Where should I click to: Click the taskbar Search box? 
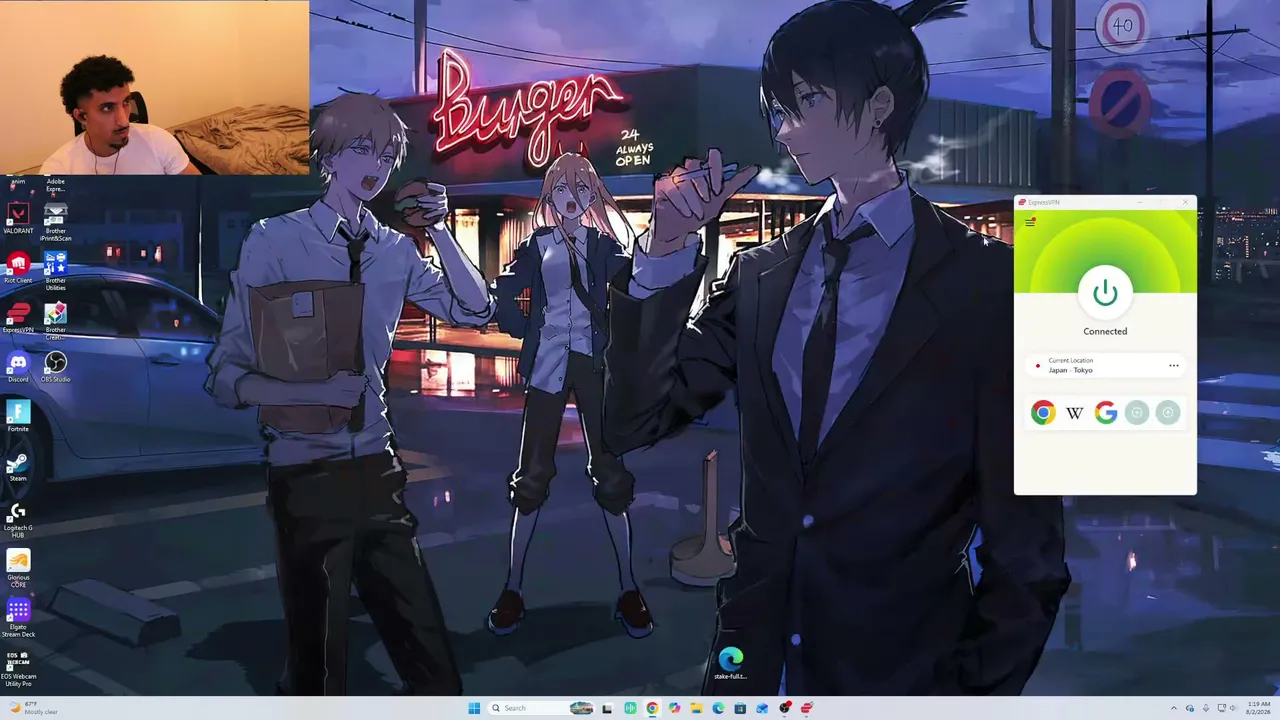[x=541, y=708]
